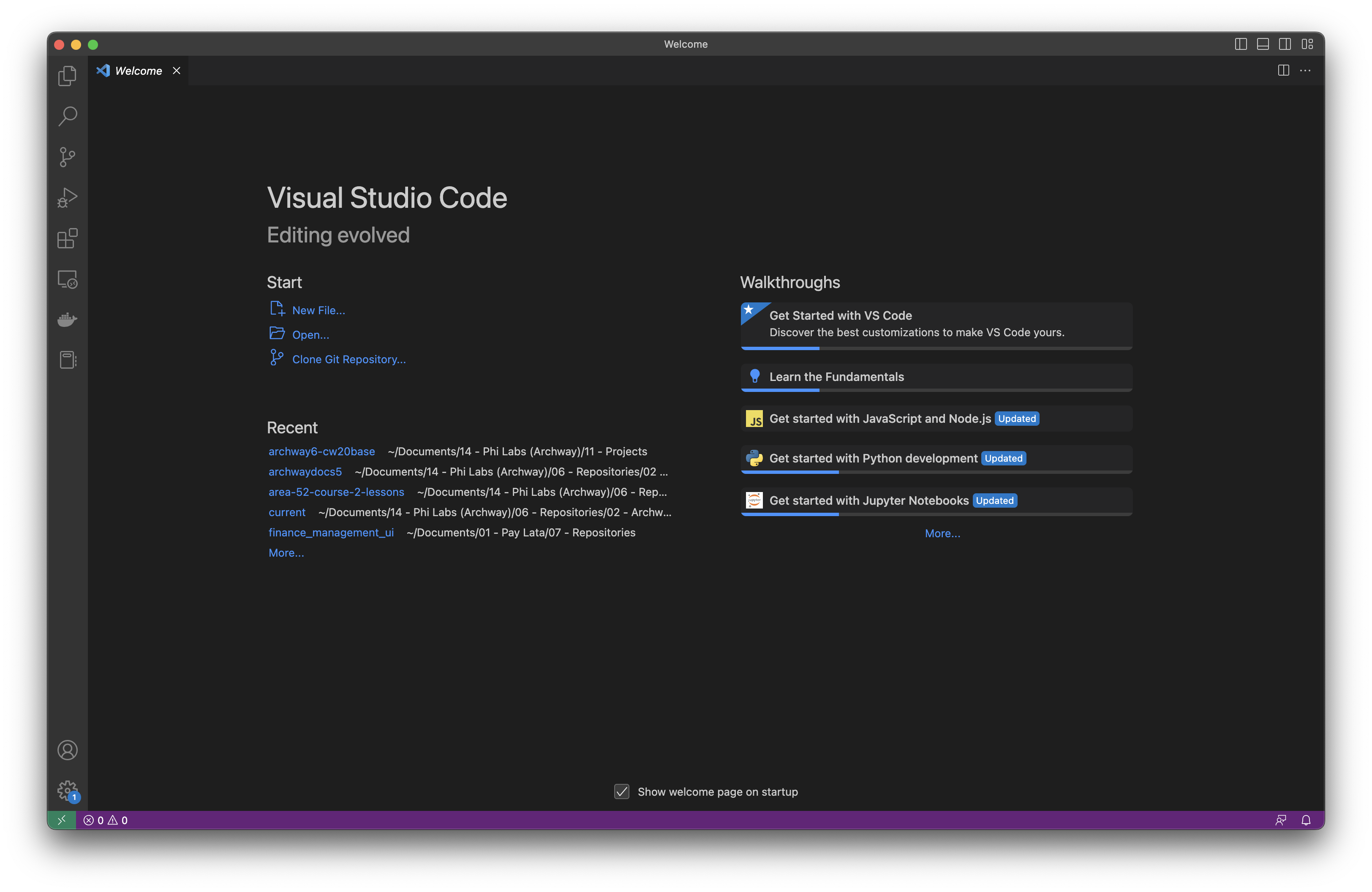Open Get started with Python development walkthrough
1372x892 pixels.
873,459
